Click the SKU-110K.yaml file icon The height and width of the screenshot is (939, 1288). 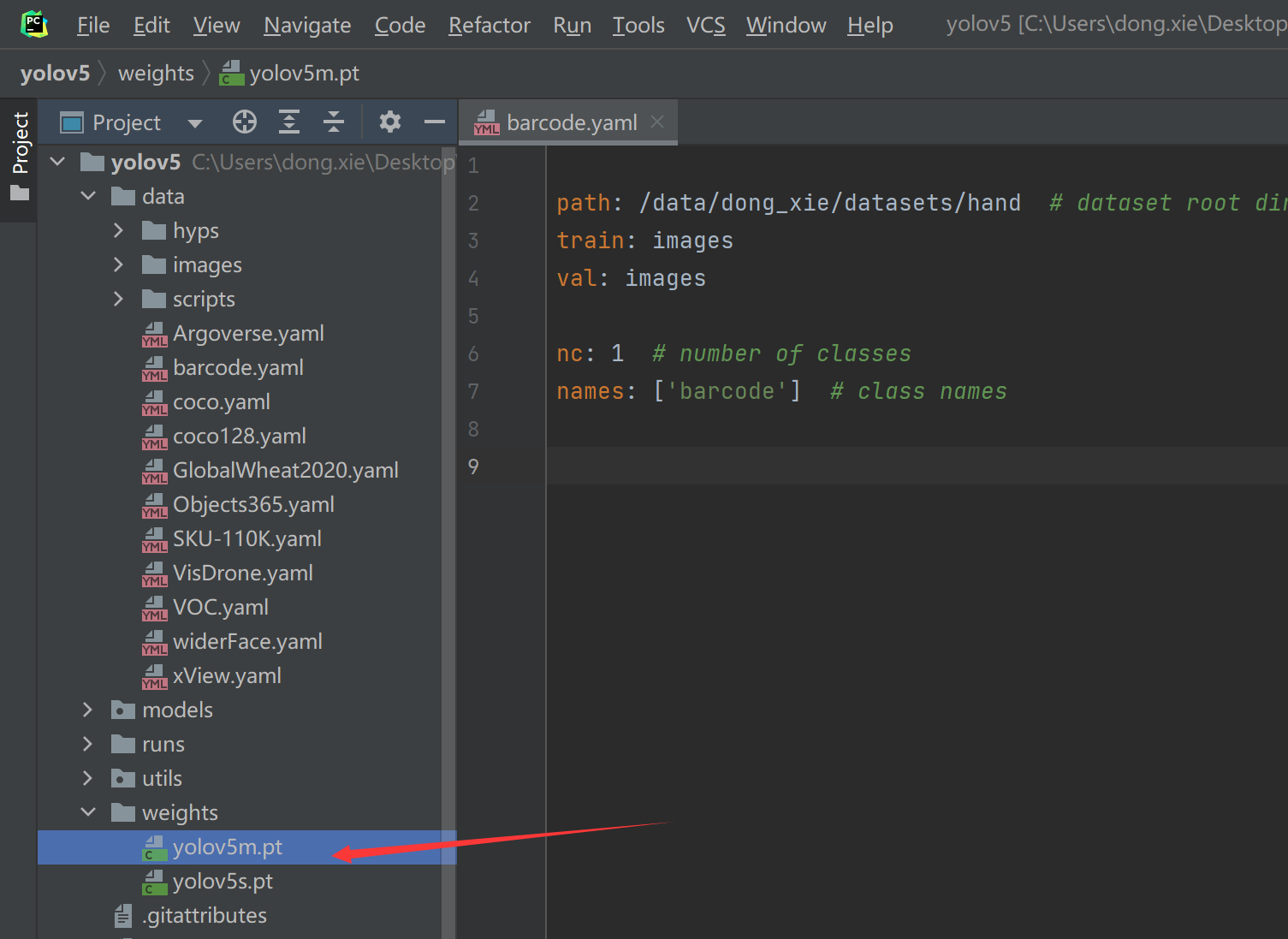click(x=154, y=539)
